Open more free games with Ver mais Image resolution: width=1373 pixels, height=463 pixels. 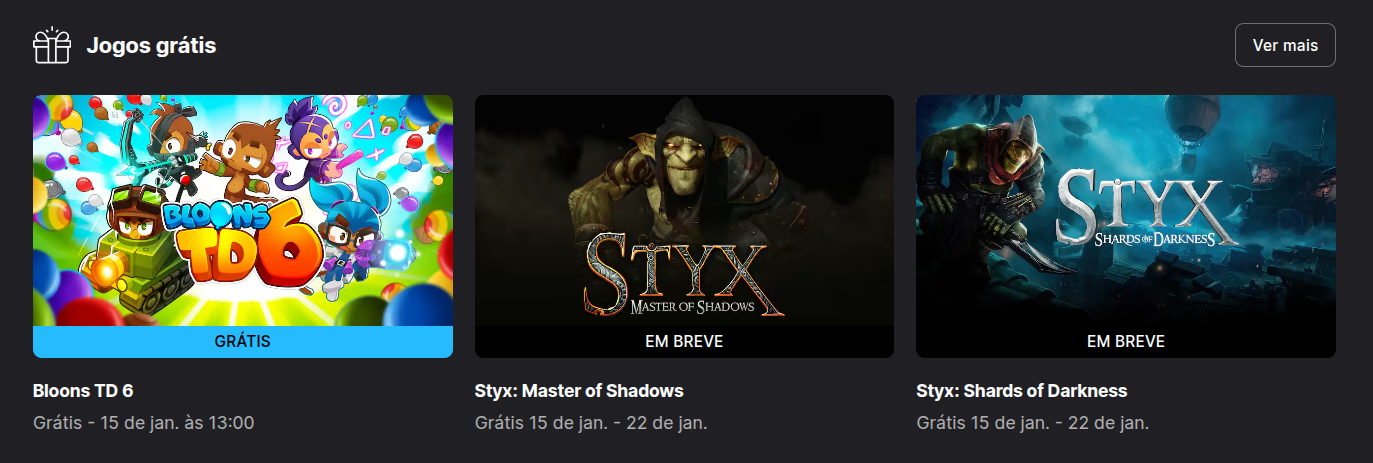(1285, 45)
